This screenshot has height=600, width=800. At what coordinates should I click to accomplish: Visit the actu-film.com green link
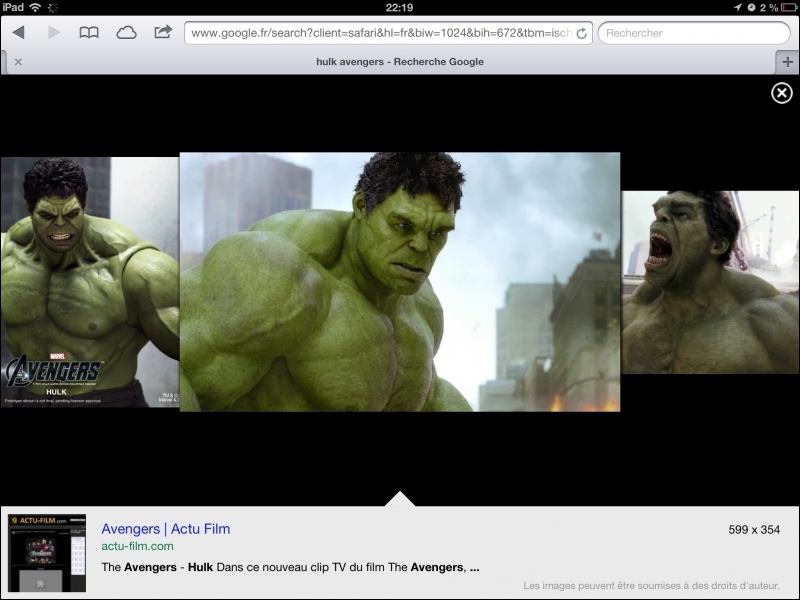coord(137,546)
